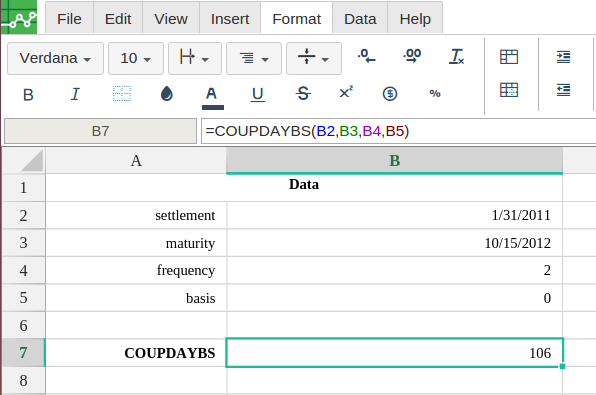Increase decimal places

point(412,56)
